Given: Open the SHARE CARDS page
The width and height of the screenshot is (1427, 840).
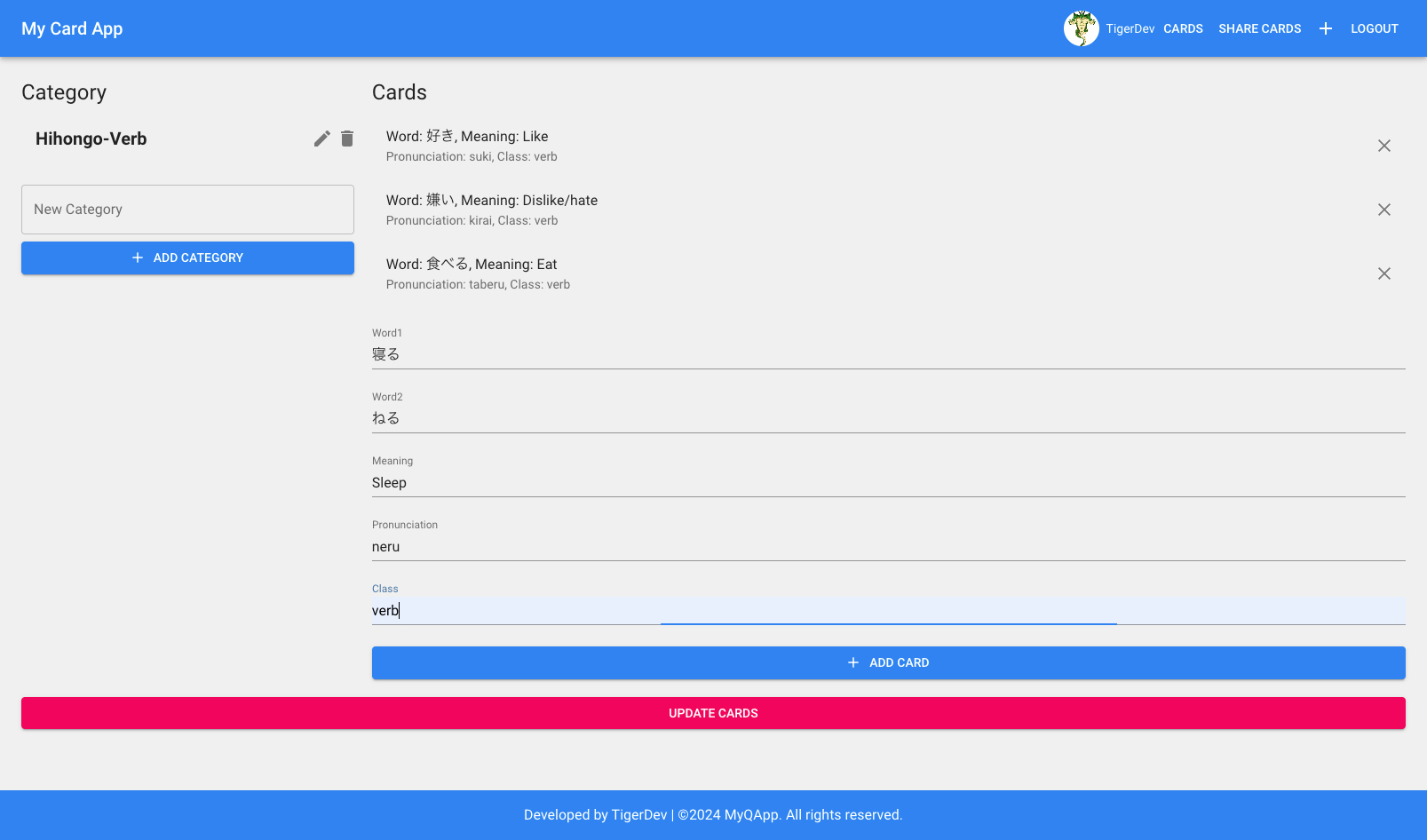Looking at the screenshot, I should [x=1259, y=28].
